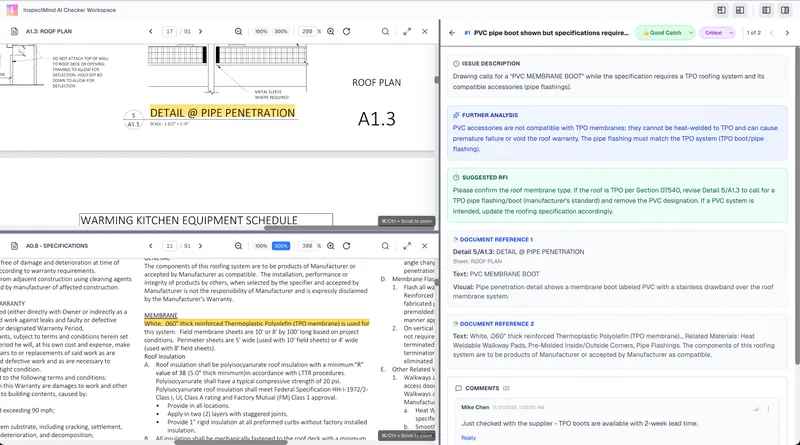This screenshot has height=445, width=800.
Task: Close the A0.8 Specifications viewer pane
Action: click(424, 246)
